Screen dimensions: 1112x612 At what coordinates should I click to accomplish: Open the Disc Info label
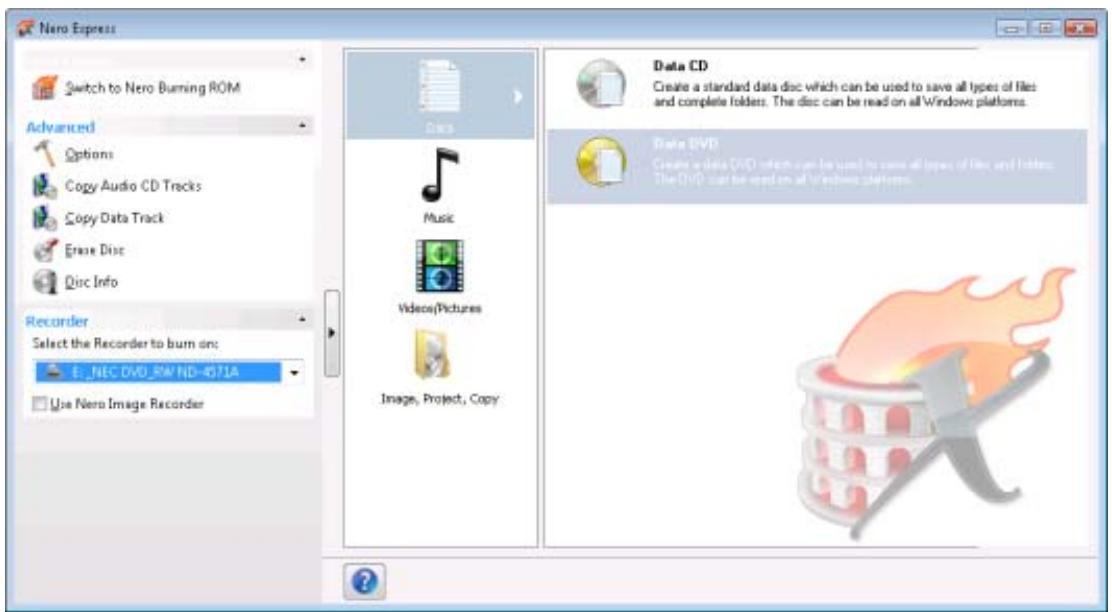point(91,282)
